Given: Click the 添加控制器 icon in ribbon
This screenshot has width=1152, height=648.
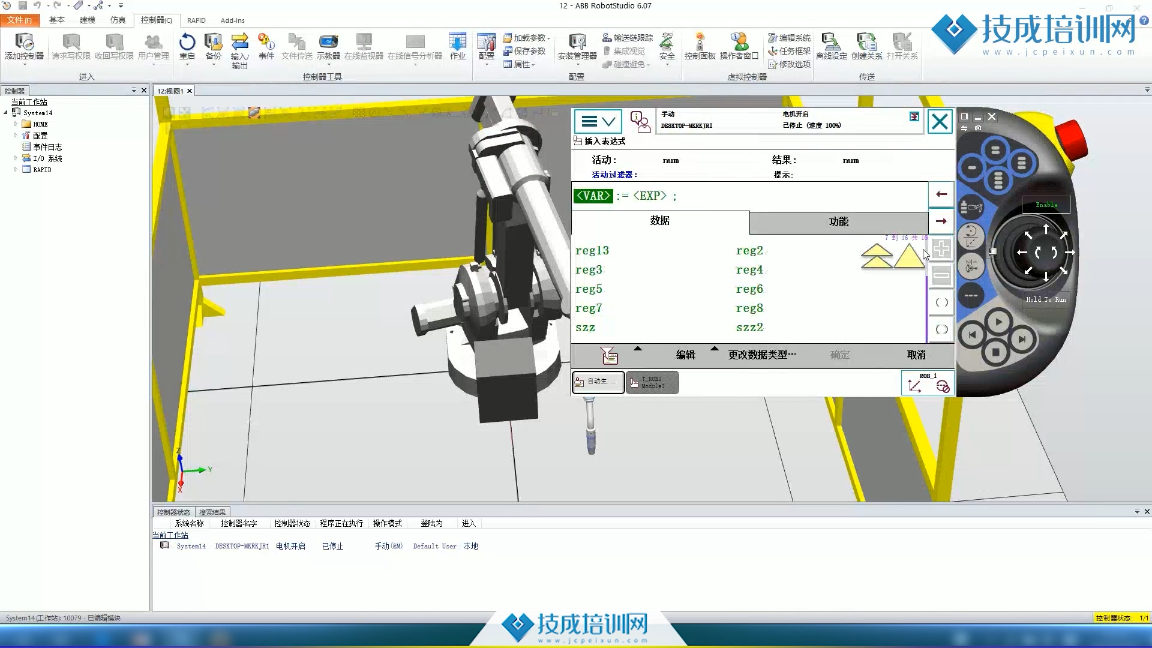Looking at the screenshot, I should [23, 46].
